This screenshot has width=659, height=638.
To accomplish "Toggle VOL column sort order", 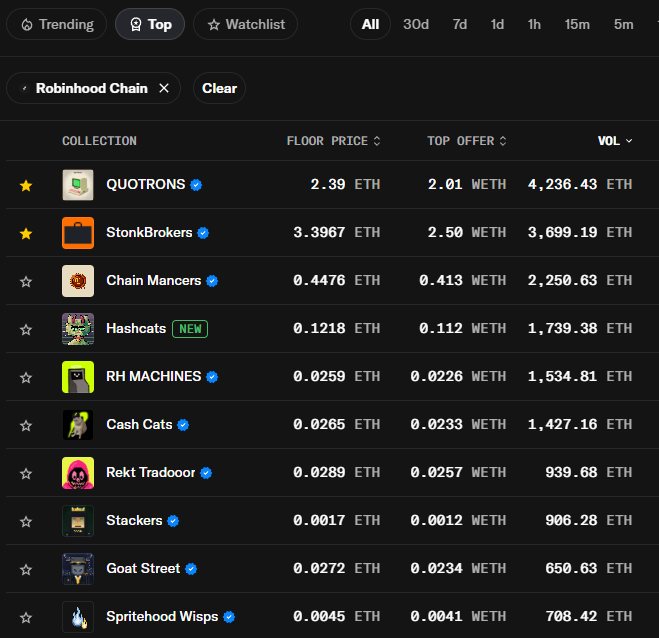I will [x=615, y=141].
